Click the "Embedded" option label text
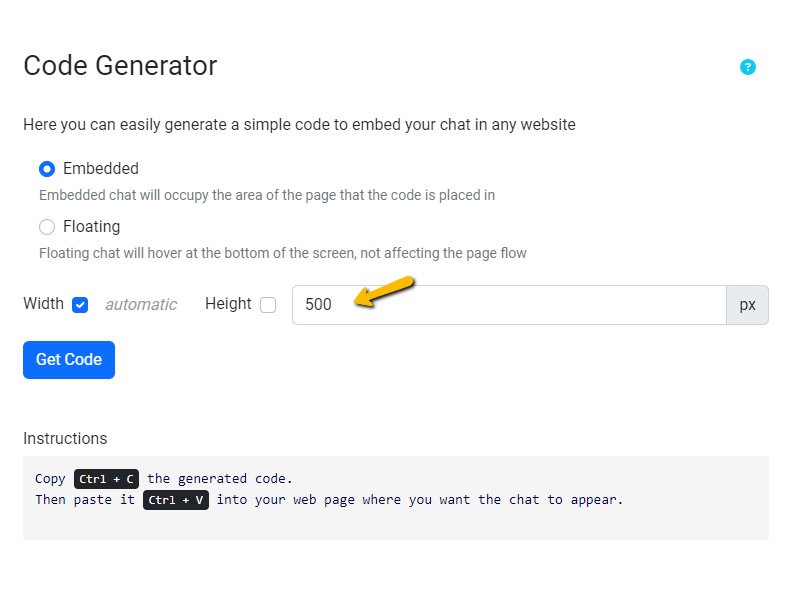This screenshot has height=600, width=800. (100, 169)
